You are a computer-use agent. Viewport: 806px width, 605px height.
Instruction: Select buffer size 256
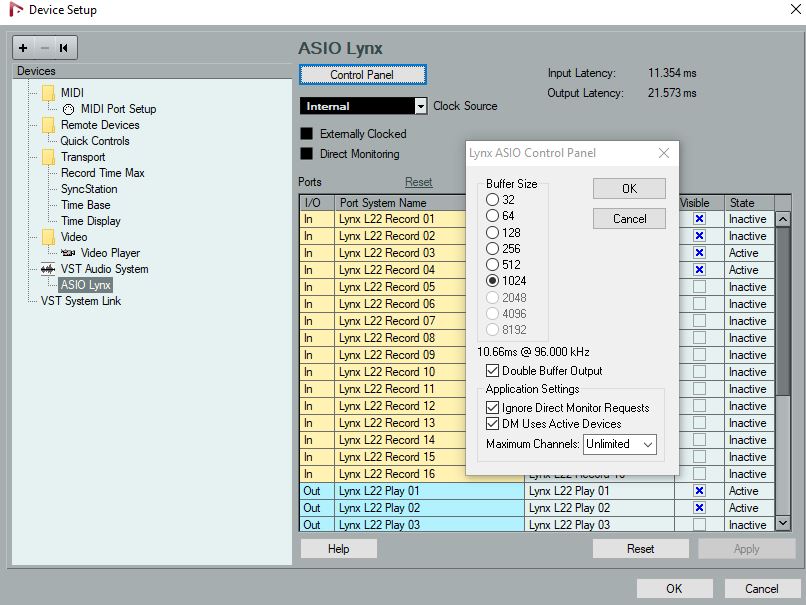[x=492, y=249]
